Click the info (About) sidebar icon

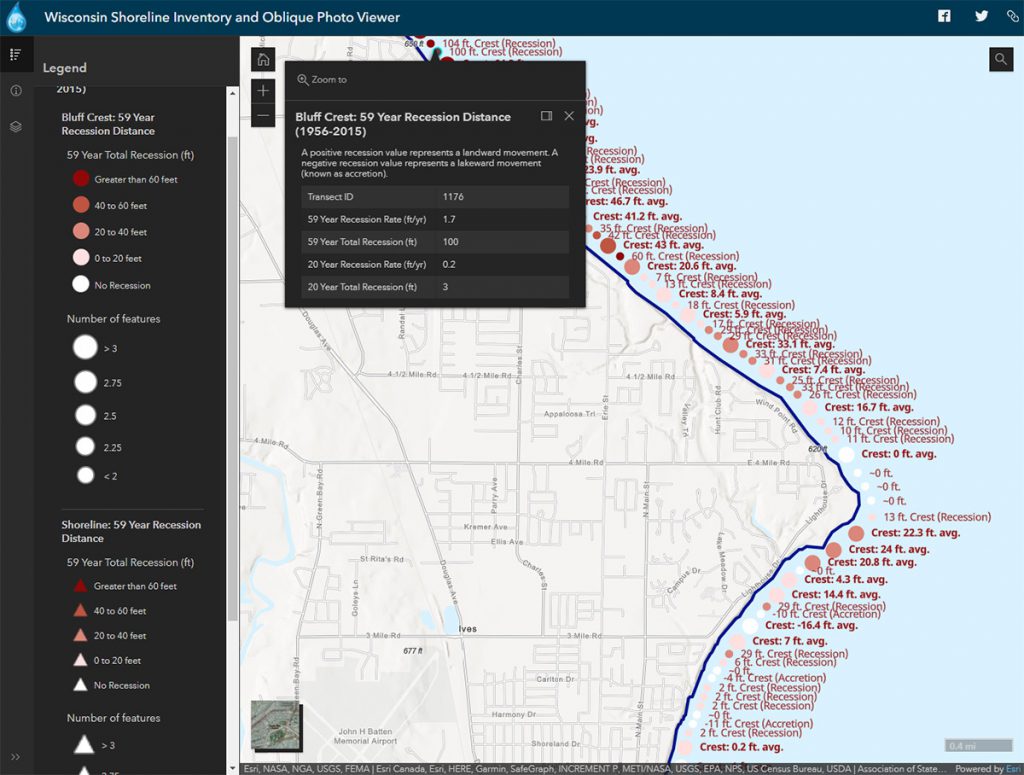pos(16,89)
